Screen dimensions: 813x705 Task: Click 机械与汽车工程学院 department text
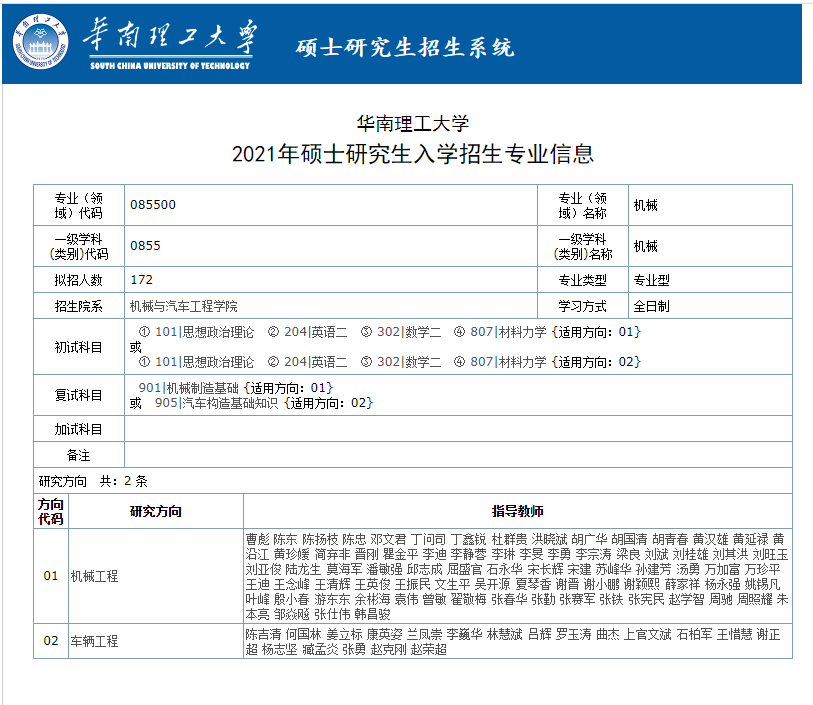tap(184, 306)
